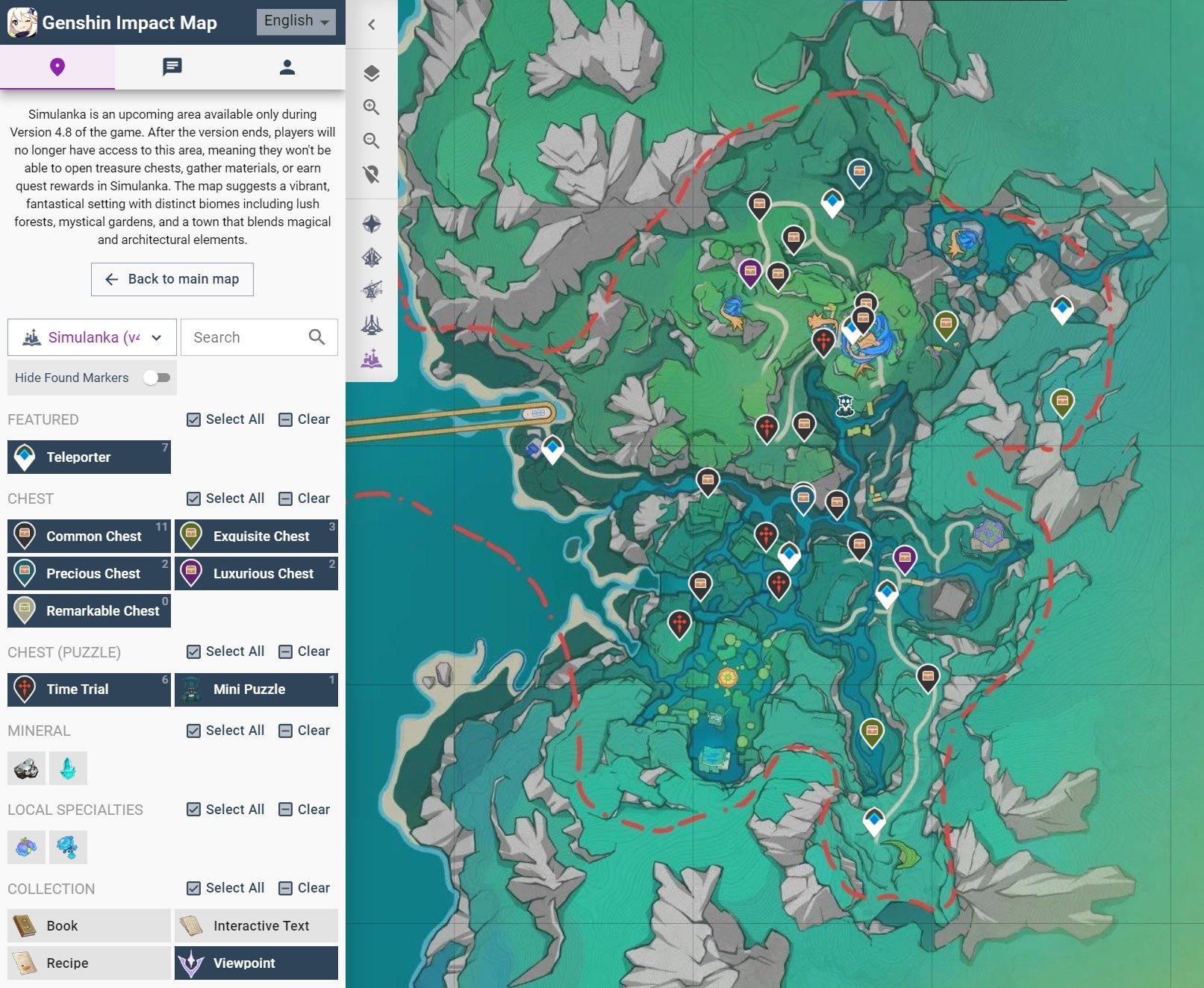Screen dimensions: 1204x988
Task: Open the user profile tab
Action: [287, 67]
